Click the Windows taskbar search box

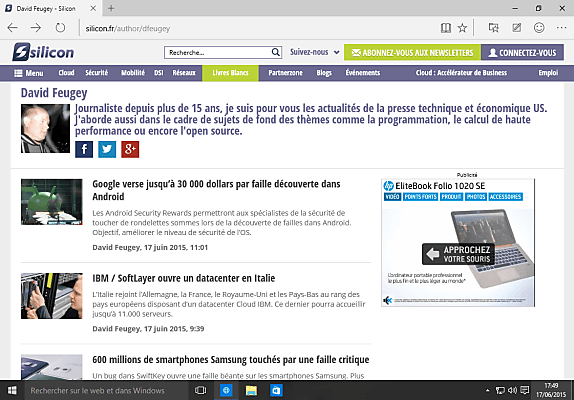coord(106,390)
